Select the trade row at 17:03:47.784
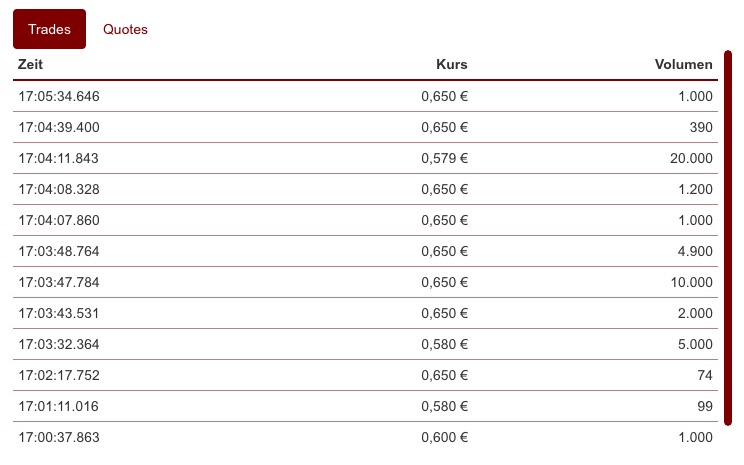Screen dimensions: 744x465 [x=365, y=282]
